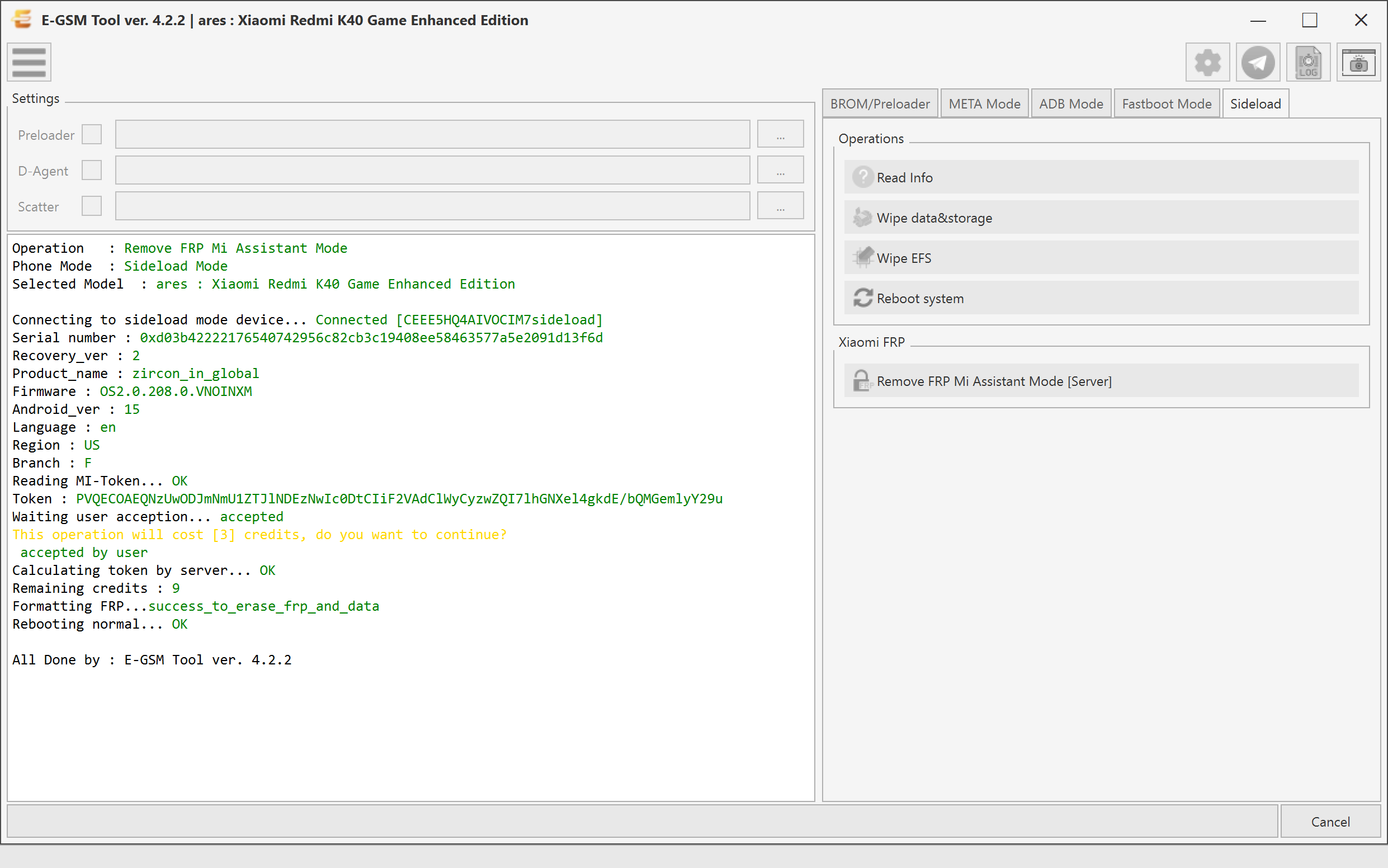
Task: Start the Wipe EFS operation
Action: click(x=1101, y=258)
